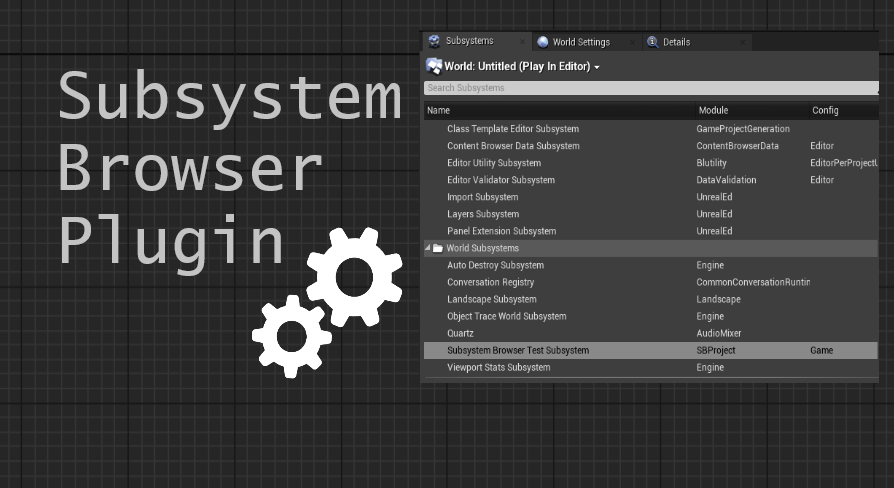
Task: Click the ContentBrowserData module cell
Action: point(737,146)
